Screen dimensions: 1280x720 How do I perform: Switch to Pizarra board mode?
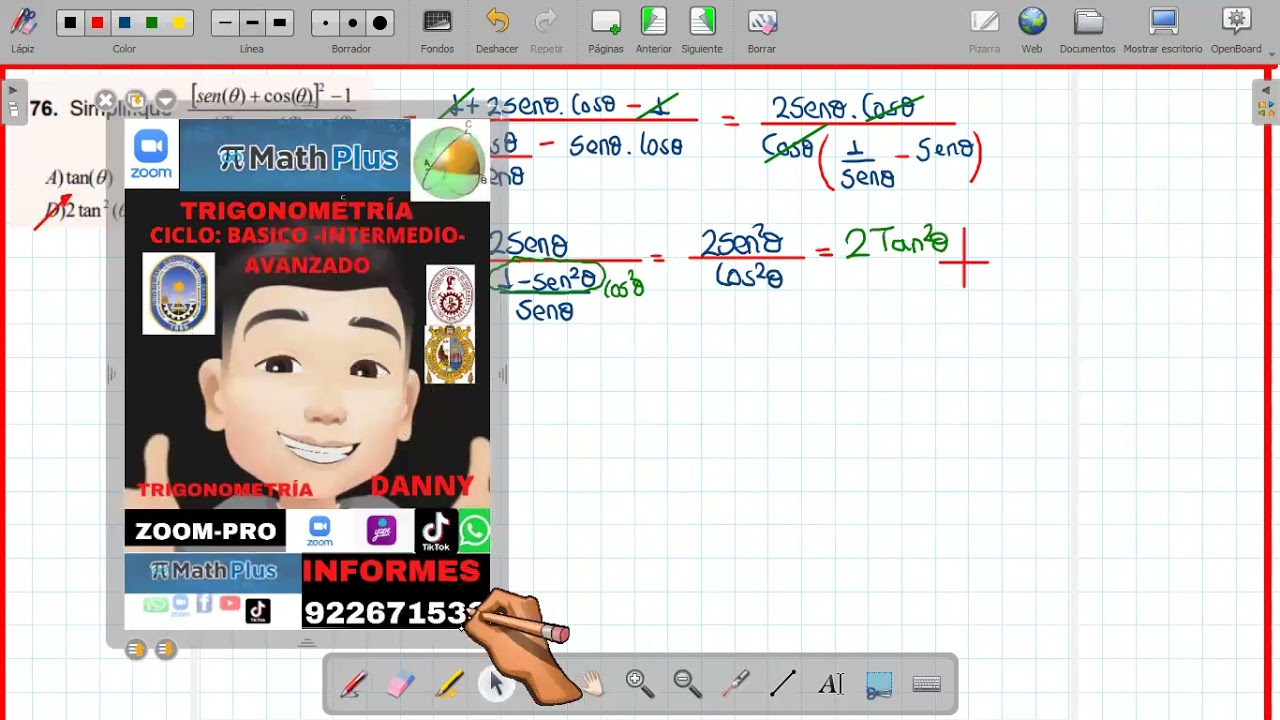pos(984,30)
